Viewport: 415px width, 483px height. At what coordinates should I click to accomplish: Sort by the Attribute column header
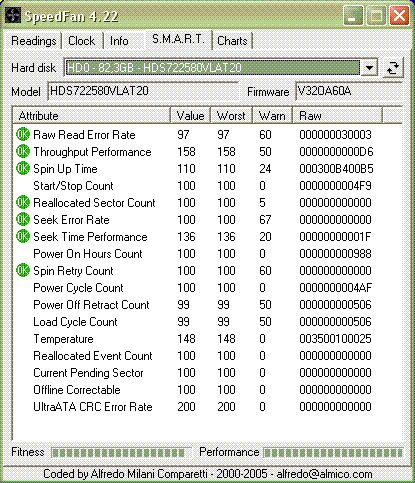[x=91, y=116]
